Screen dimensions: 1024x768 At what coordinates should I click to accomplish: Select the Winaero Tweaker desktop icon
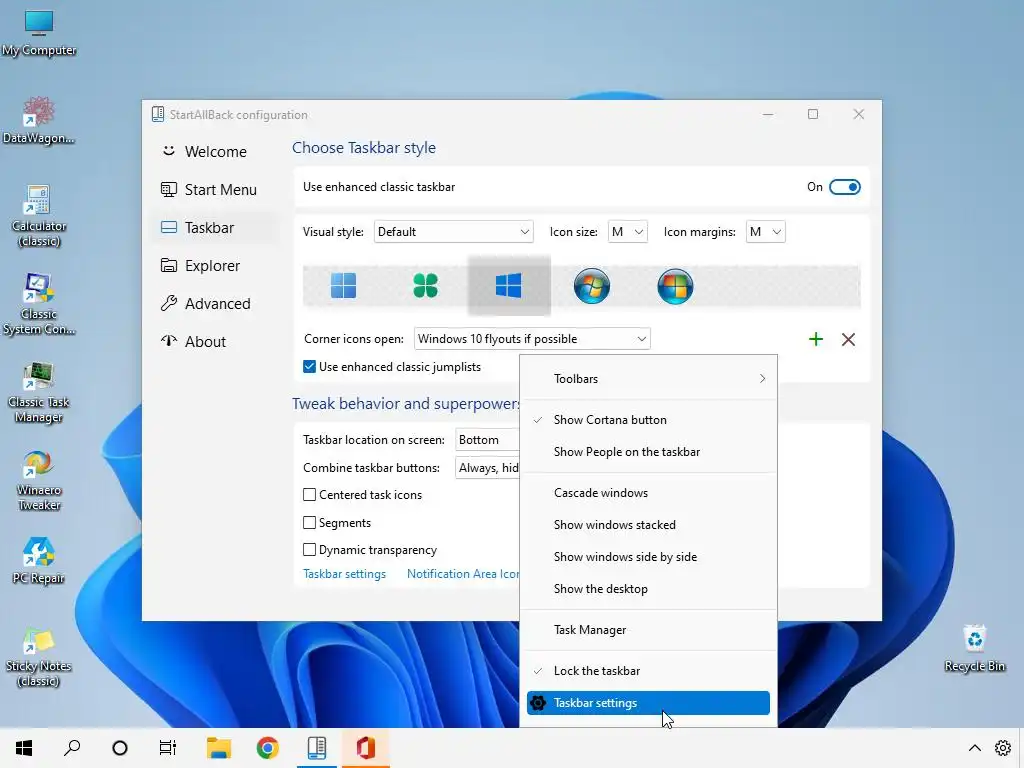[39, 481]
